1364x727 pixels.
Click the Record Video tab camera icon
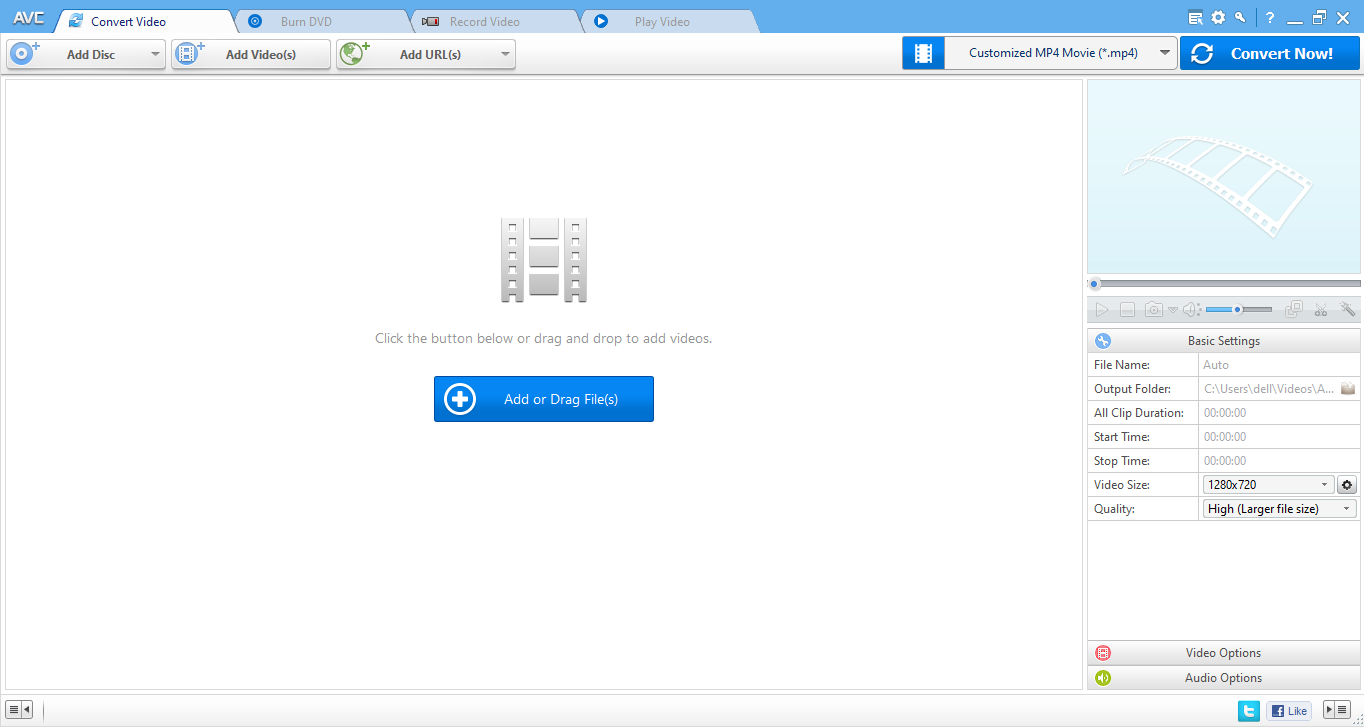tap(430, 21)
